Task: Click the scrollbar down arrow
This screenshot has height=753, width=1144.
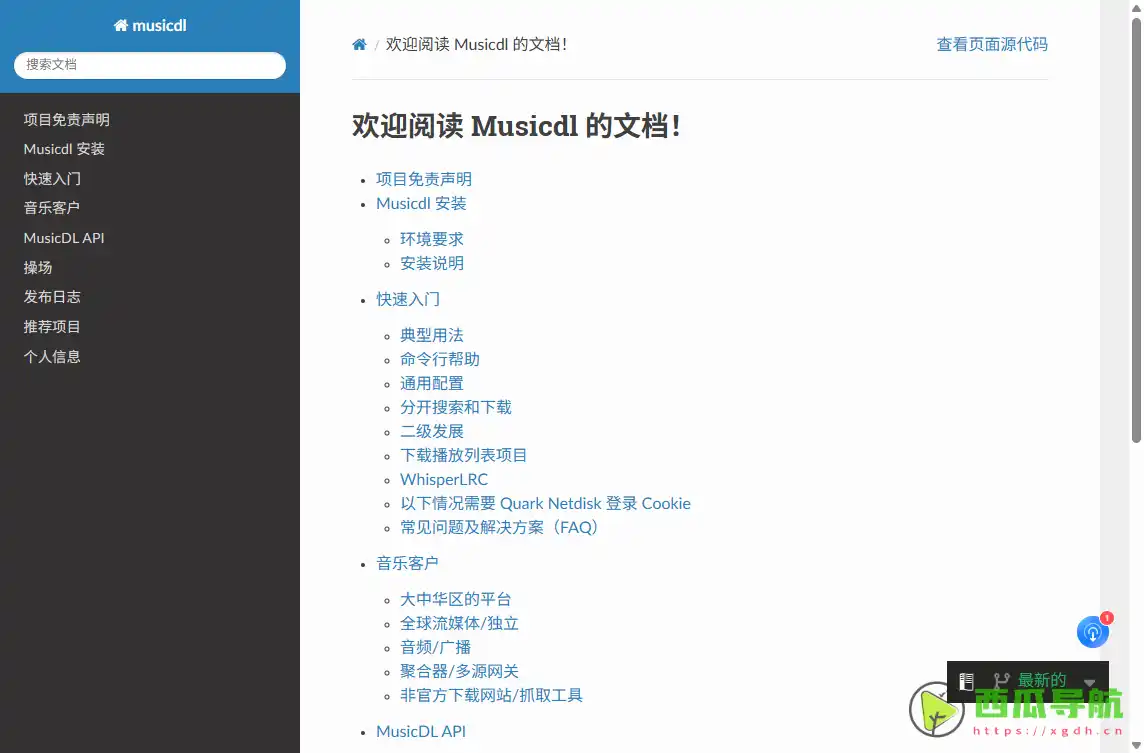Action: point(1136,746)
